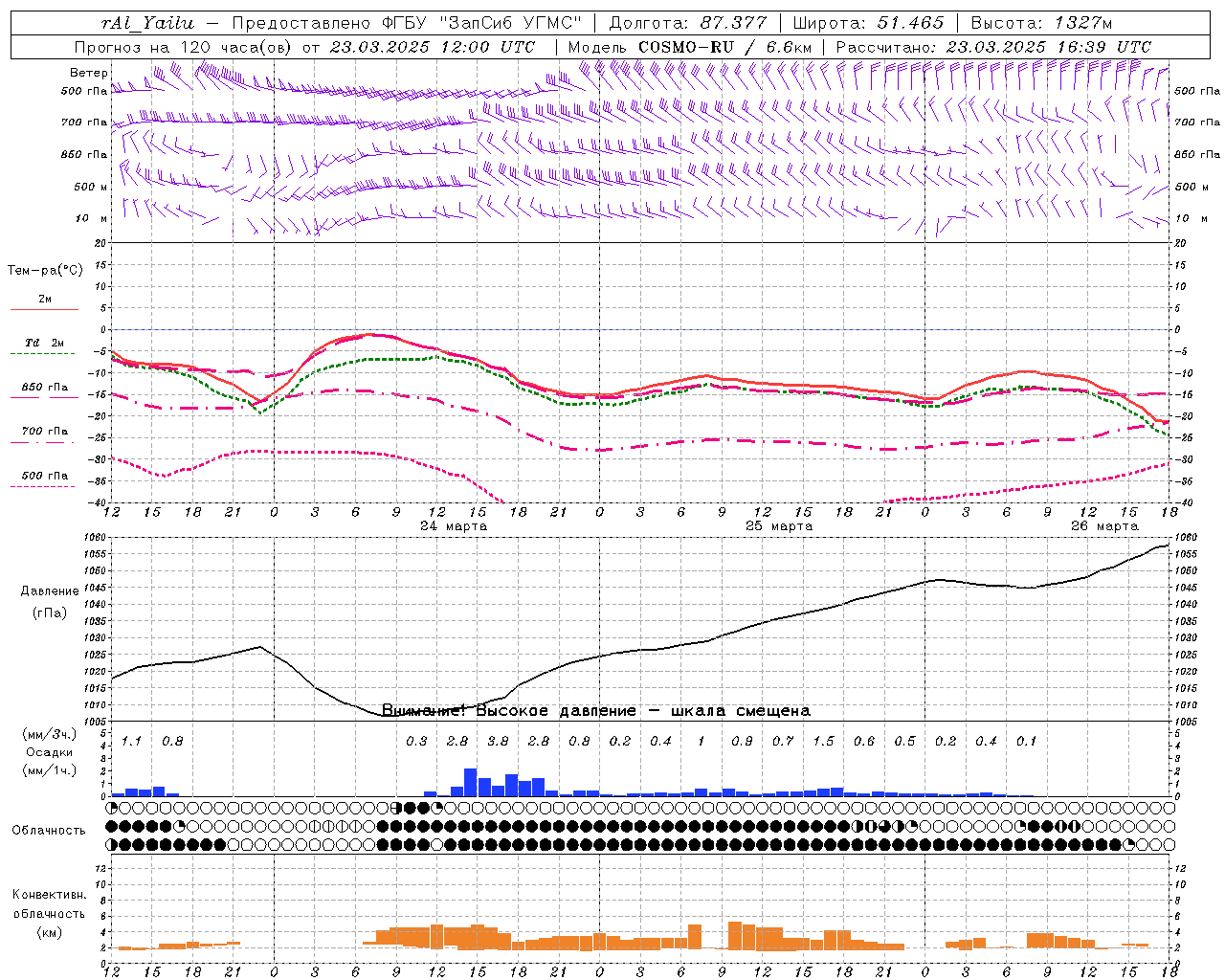
Task: Select the 3-hour precipitation value 0.7
Action: pyautogui.click(x=783, y=742)
